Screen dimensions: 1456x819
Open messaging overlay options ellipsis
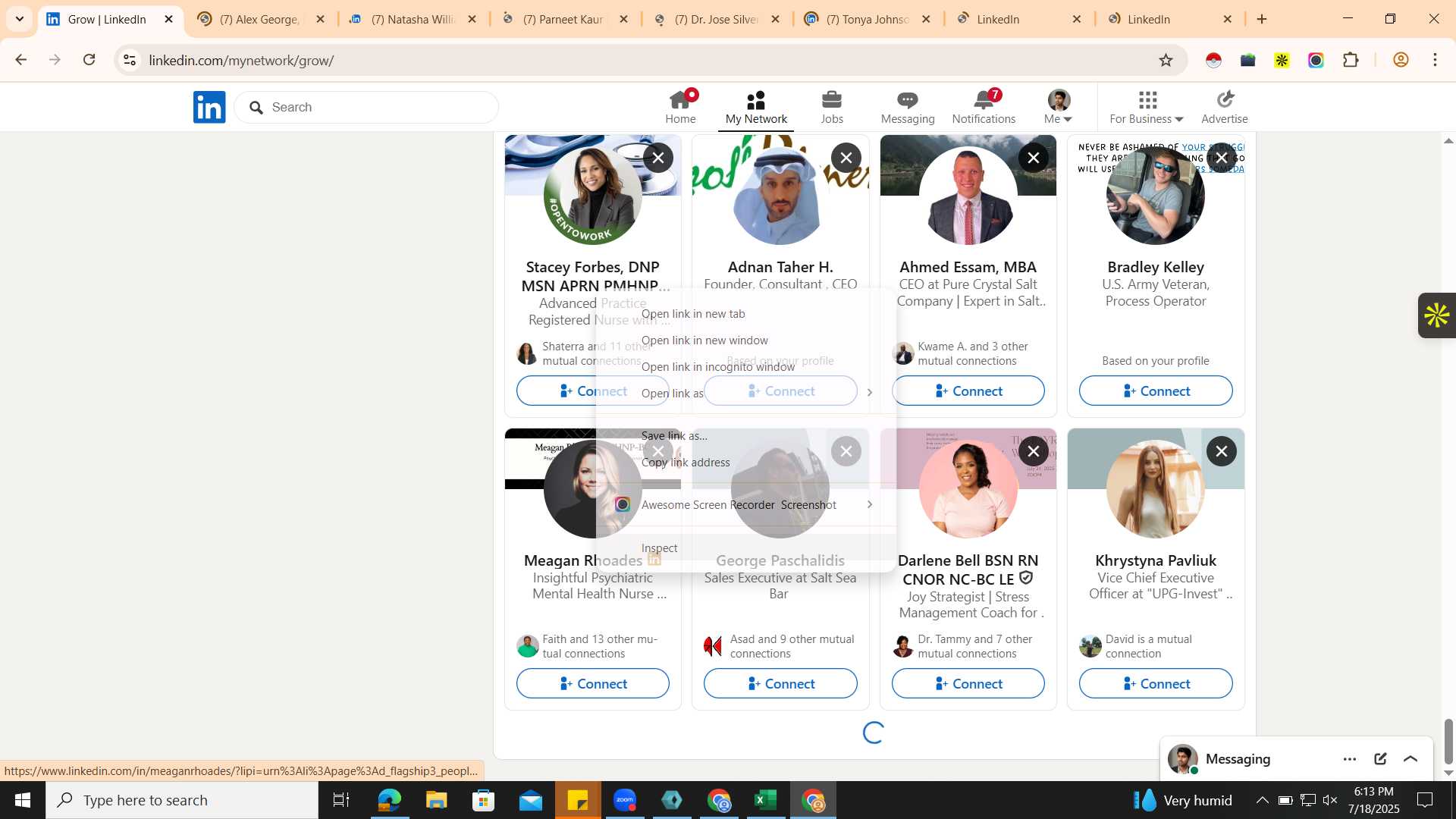pyautogui.click(x=1350, y=759)
